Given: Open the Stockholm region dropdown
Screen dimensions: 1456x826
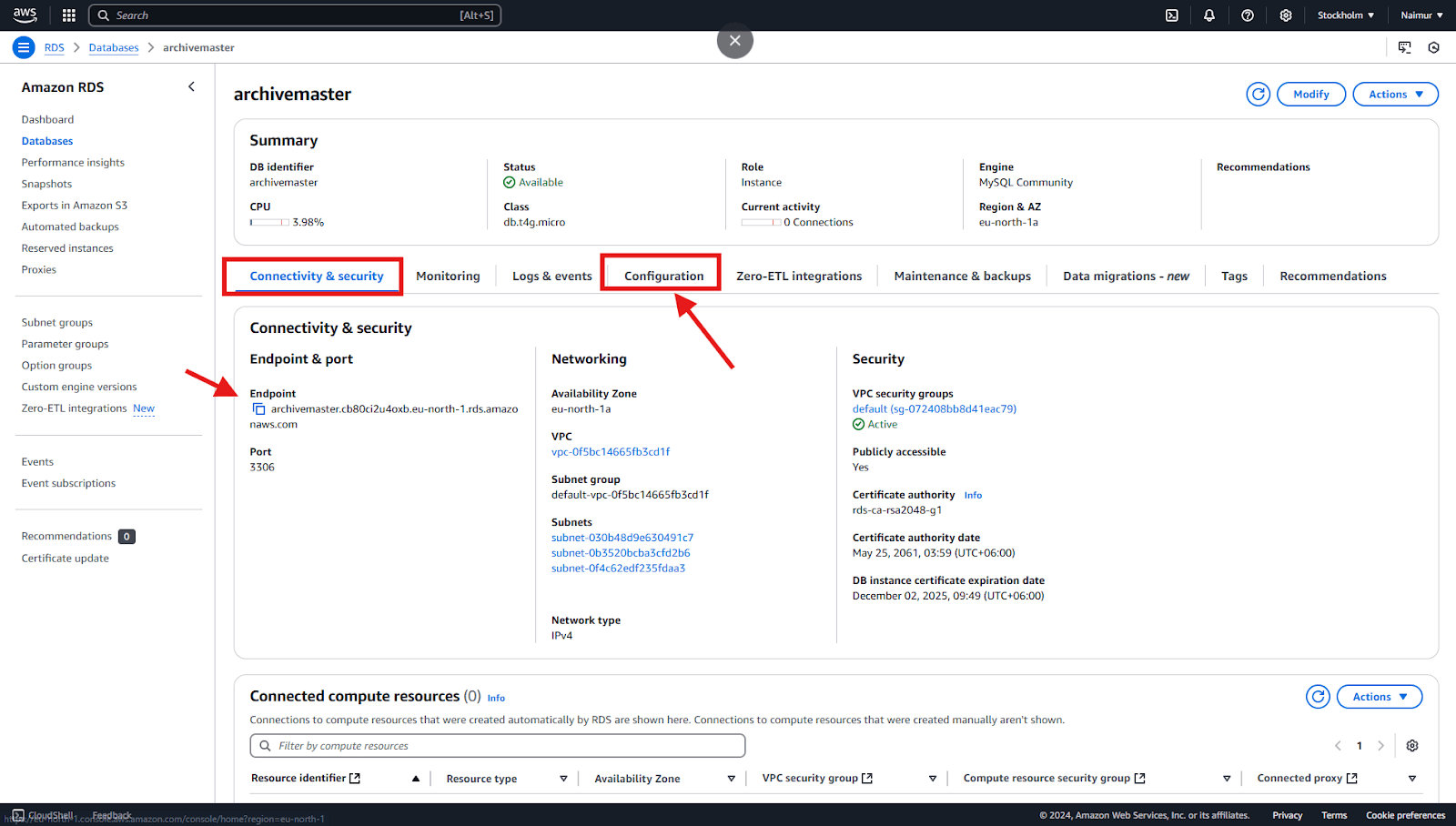Looking at the screenshot, I should [1346, 15].
